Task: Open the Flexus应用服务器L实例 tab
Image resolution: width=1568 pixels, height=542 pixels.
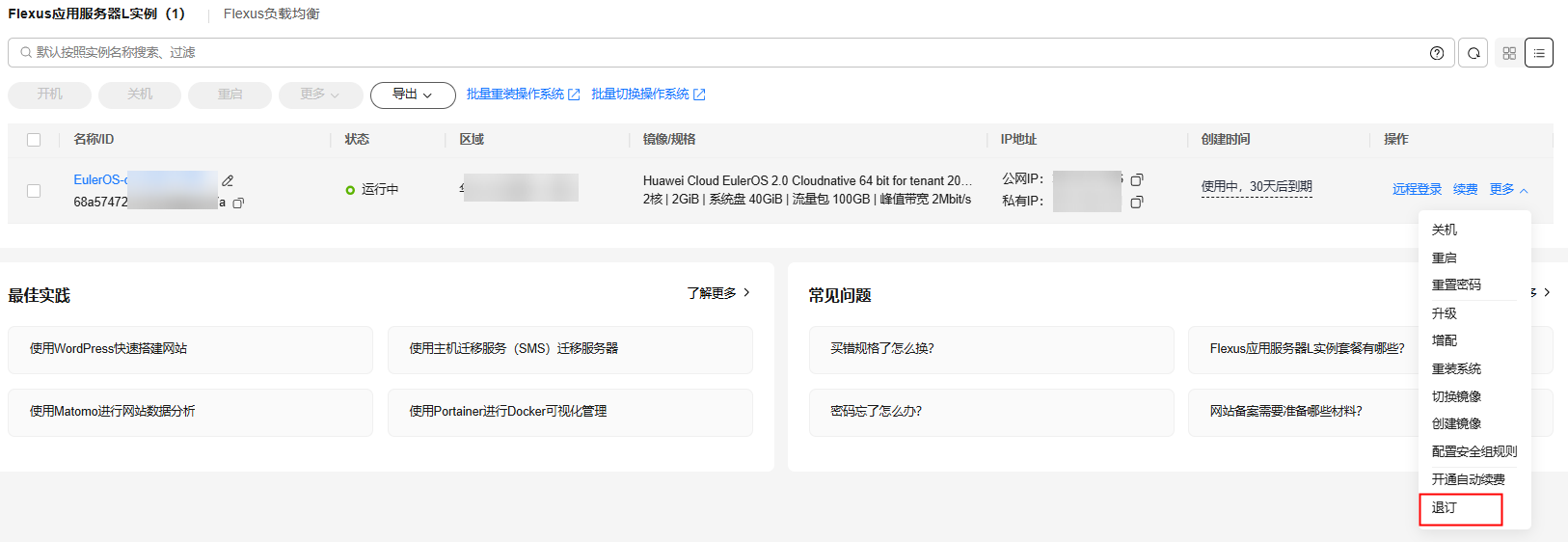Action: tap(96, 14)
